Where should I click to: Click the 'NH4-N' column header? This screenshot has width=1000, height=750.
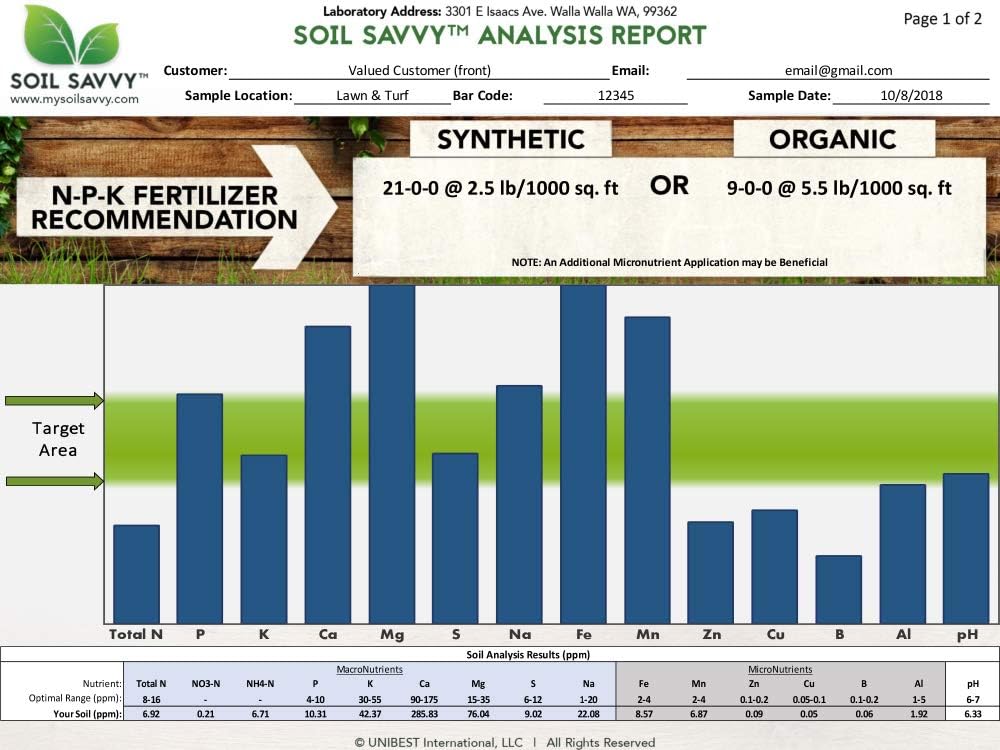260,684
